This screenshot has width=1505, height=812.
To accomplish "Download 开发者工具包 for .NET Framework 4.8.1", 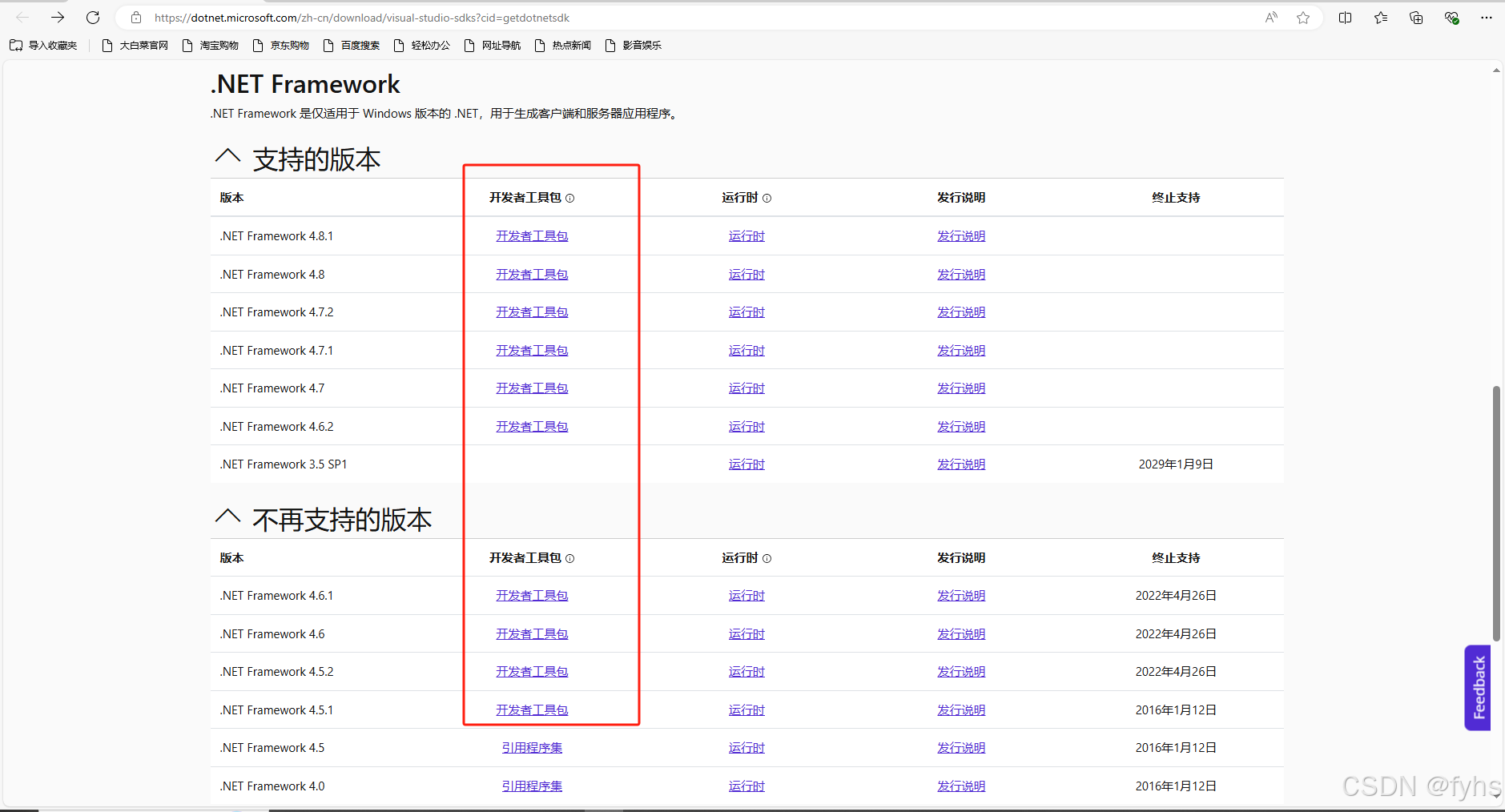I will pyautogui.click(x=532, y=236).
